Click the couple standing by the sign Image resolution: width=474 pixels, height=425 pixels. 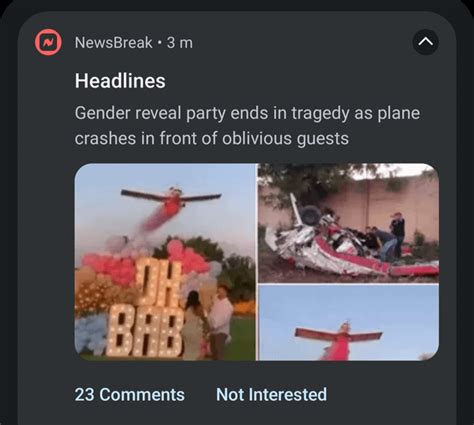tap(207, 322)
